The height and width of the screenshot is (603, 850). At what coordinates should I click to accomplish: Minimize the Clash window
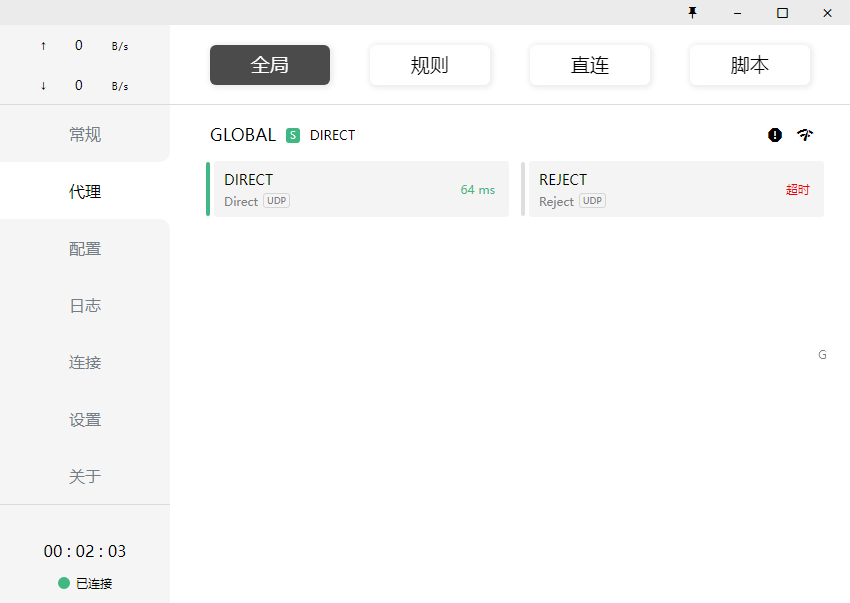[737, 12]
